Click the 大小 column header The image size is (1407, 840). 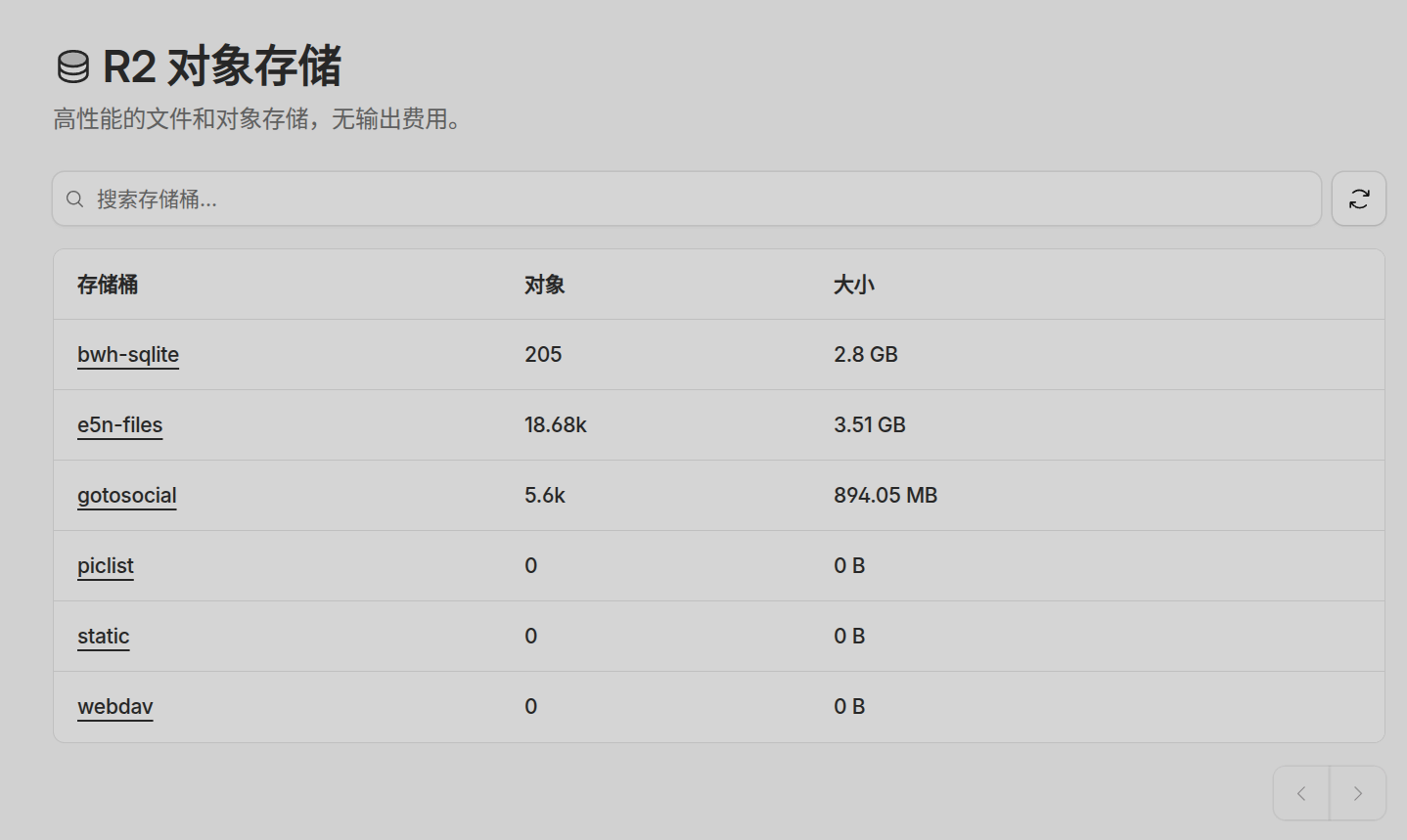(x=853, y=285)
